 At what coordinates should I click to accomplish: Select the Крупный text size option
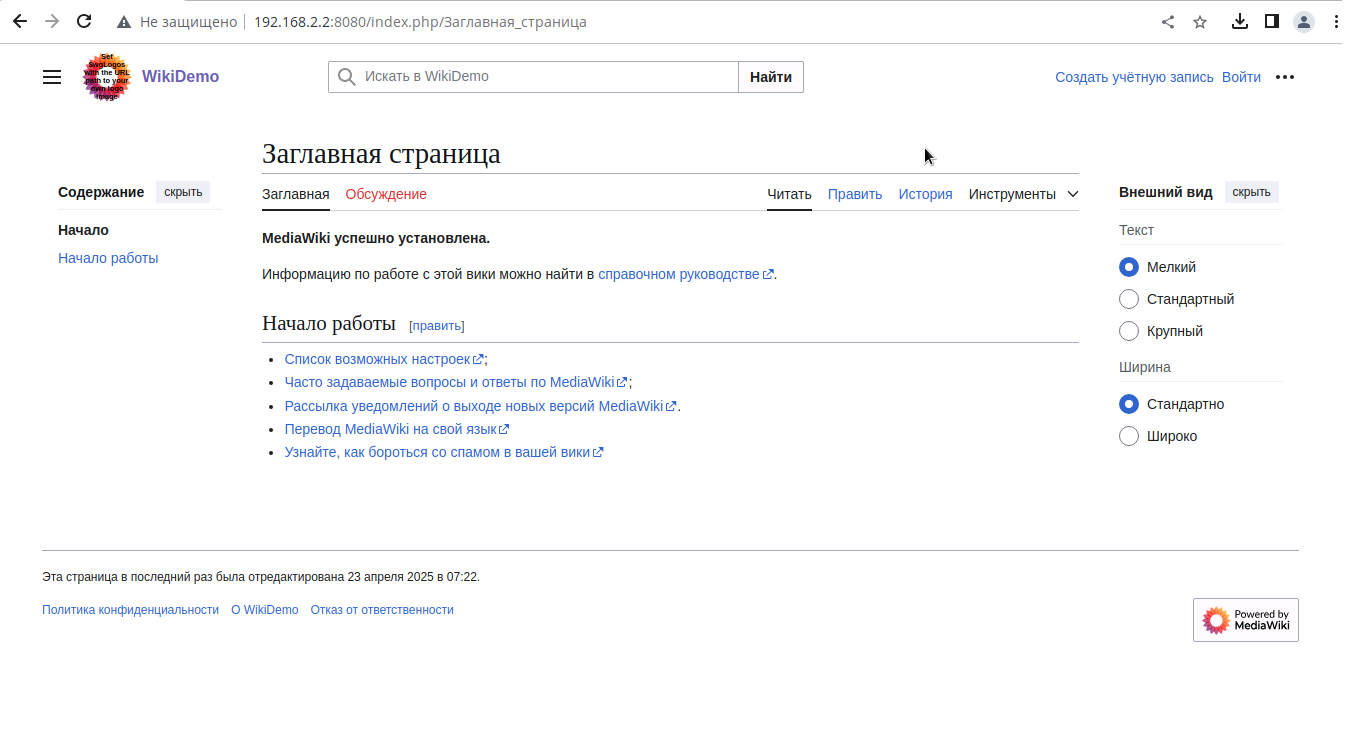tap(1129, 331)
